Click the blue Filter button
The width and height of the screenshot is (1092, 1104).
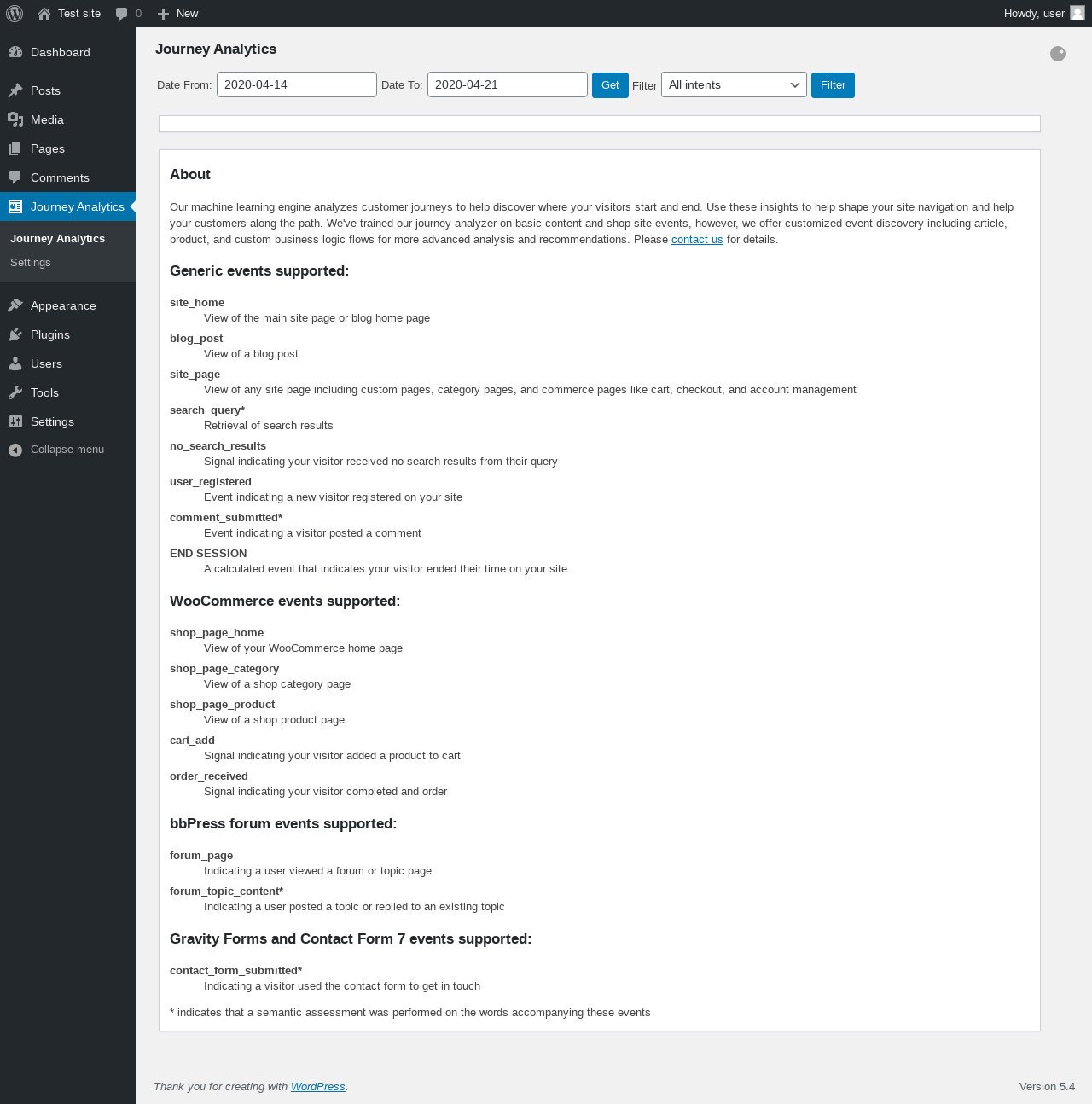pos(833,85)
